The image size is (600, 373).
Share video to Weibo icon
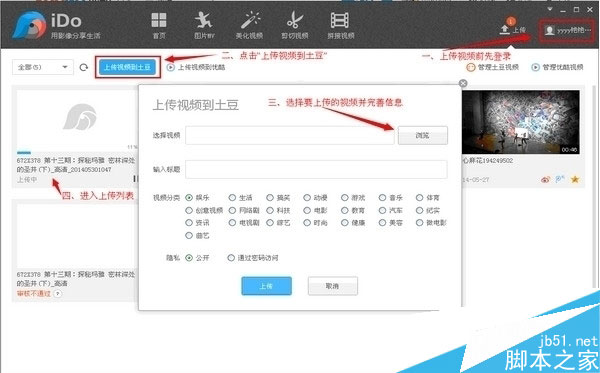point(546,179)
